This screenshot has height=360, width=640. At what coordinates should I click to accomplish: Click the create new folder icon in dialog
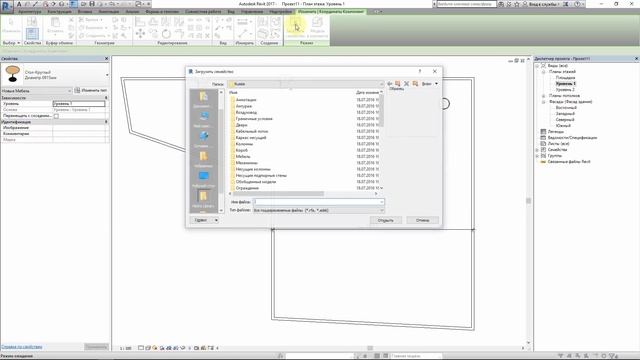coord(415,84)
